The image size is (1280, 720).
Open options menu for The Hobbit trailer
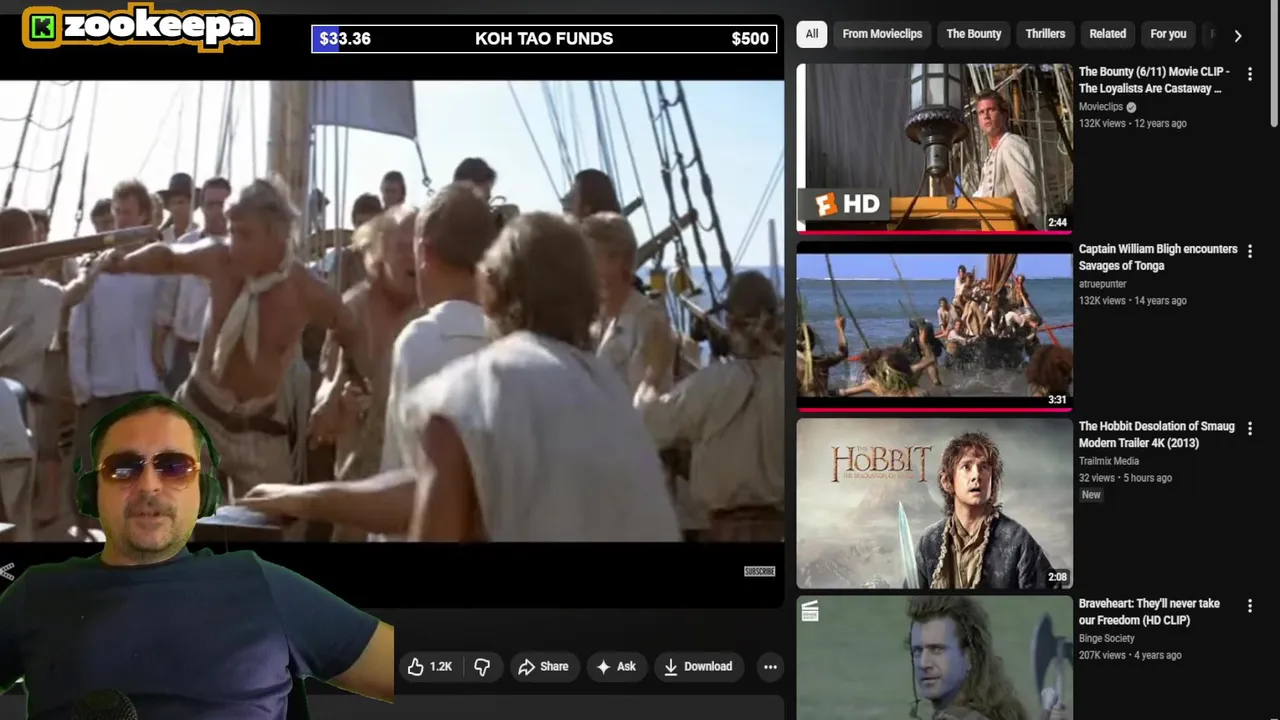click(x=1250, y=428)
